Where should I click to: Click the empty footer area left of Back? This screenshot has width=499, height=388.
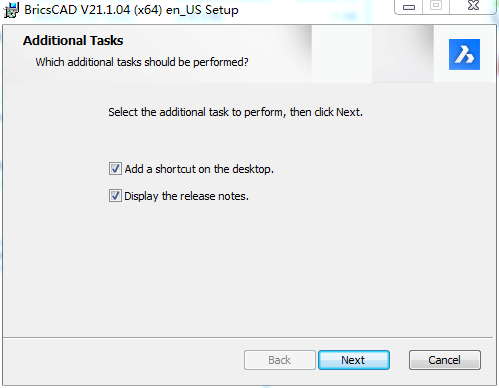click(x=123, y=360)
